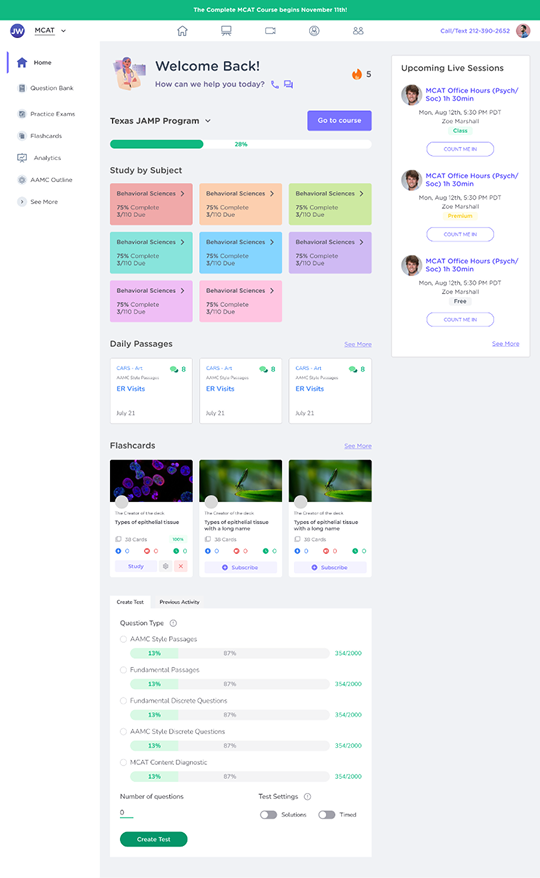Viewport: 540px width, 878px height.
Task: Click the green Create Test button
Action: coord(153,839)
